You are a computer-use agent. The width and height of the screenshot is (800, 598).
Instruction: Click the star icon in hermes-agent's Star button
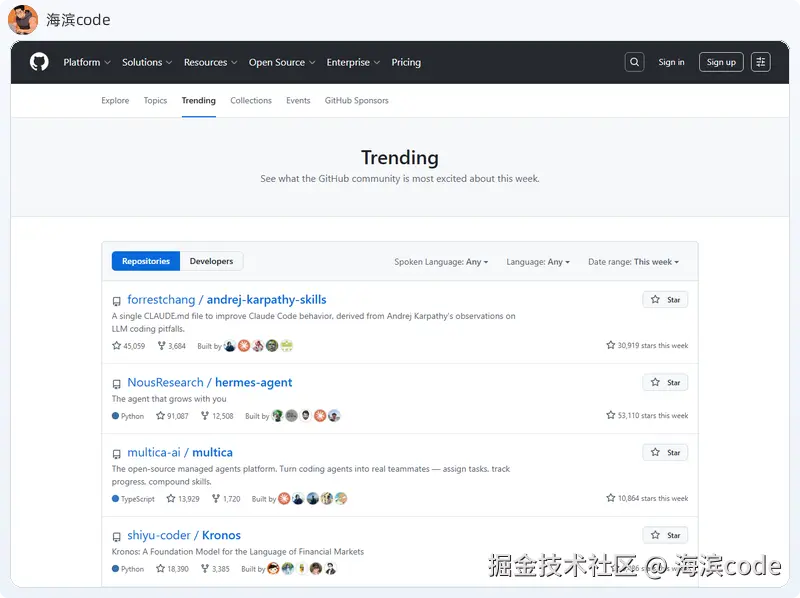[x=657, y=382]
